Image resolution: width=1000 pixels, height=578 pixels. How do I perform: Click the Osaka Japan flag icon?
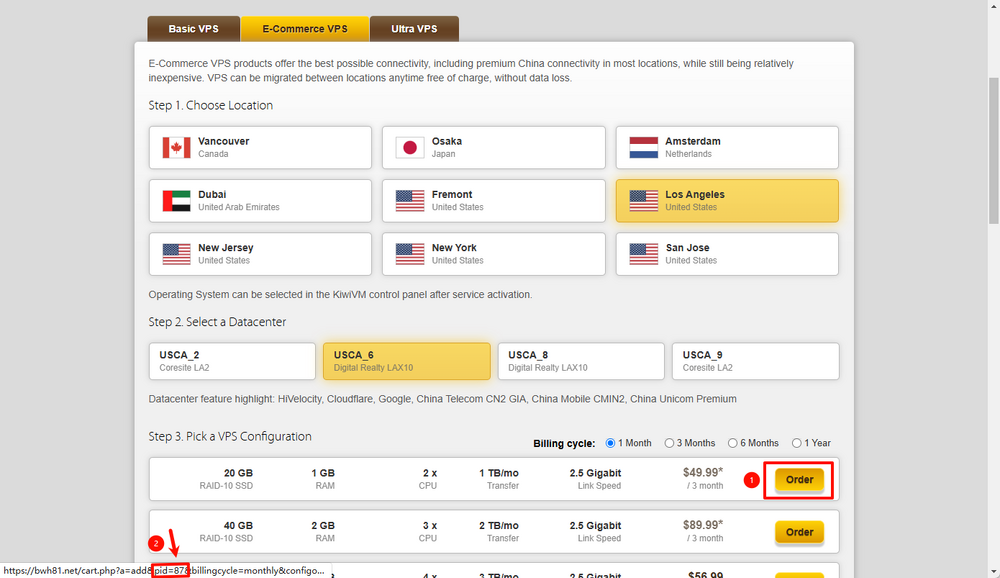pos(409,148)
